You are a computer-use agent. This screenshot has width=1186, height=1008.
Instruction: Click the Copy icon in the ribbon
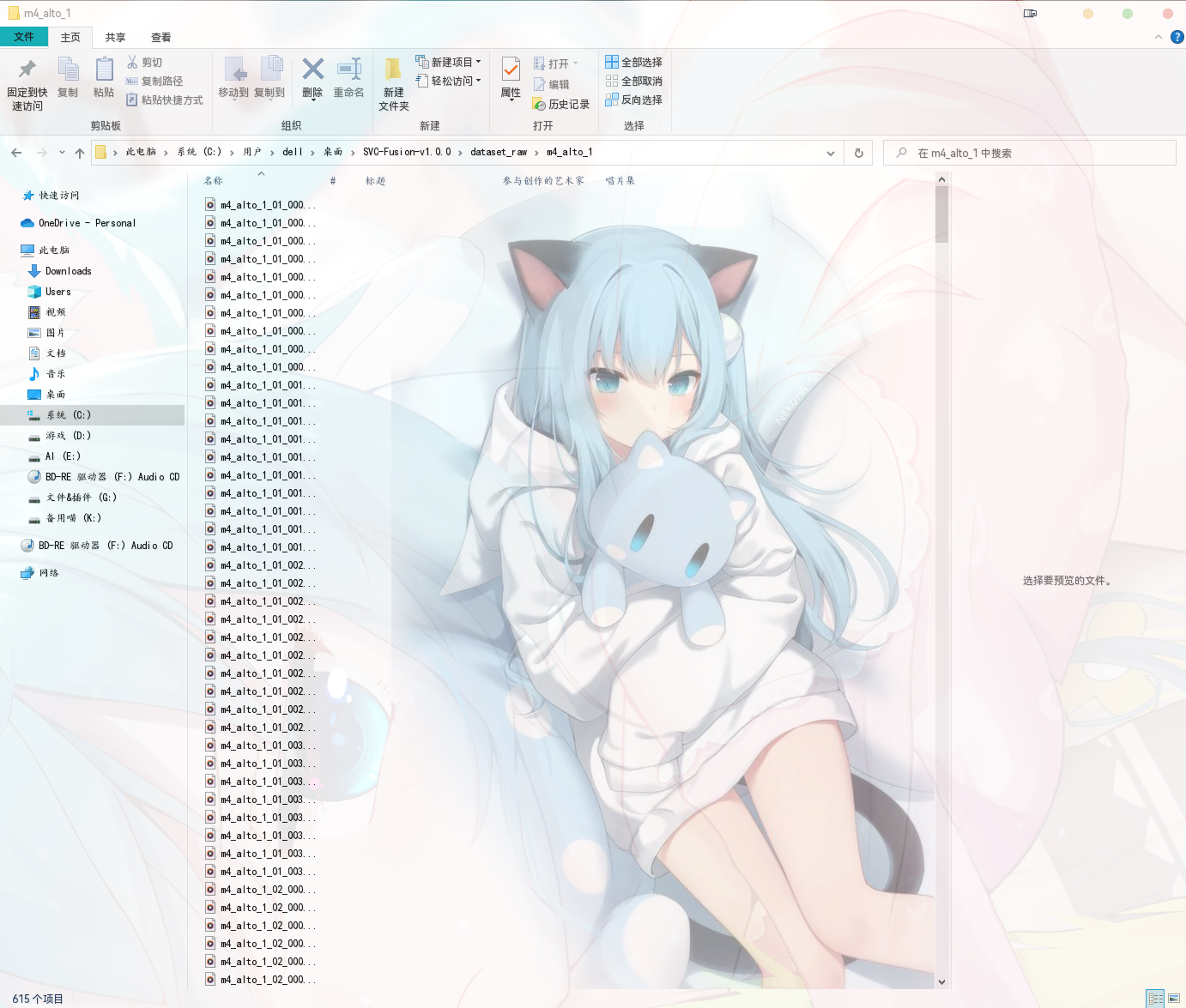[68, 69]
